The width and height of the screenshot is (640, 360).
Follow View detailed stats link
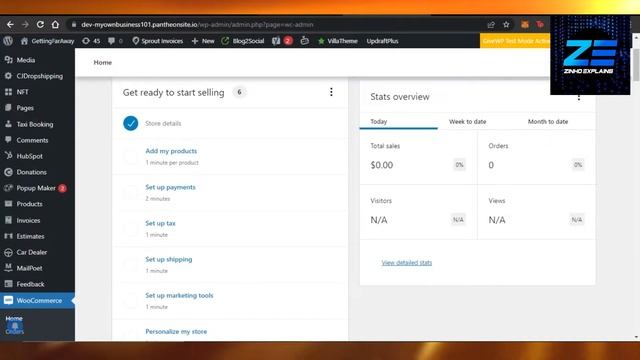point(407,262)
